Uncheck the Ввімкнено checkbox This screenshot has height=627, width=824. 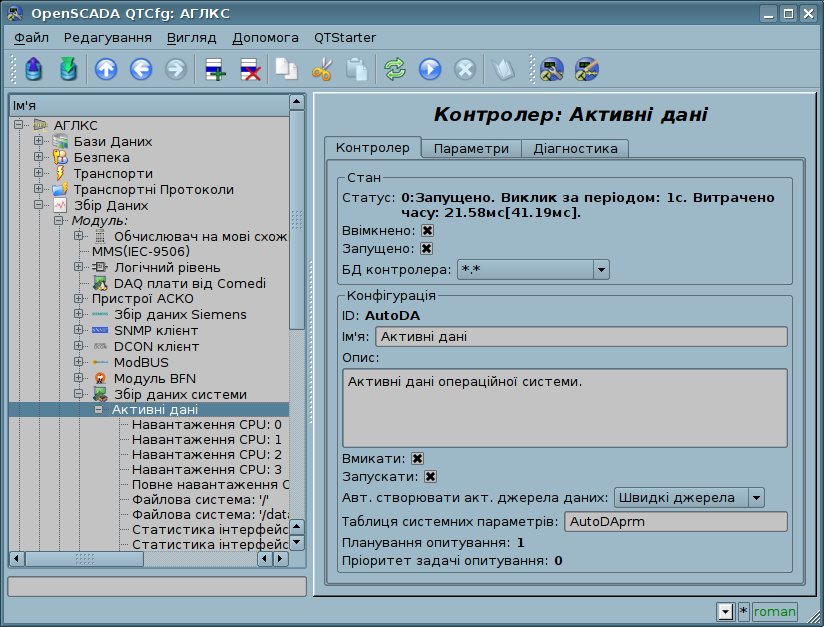427,230
